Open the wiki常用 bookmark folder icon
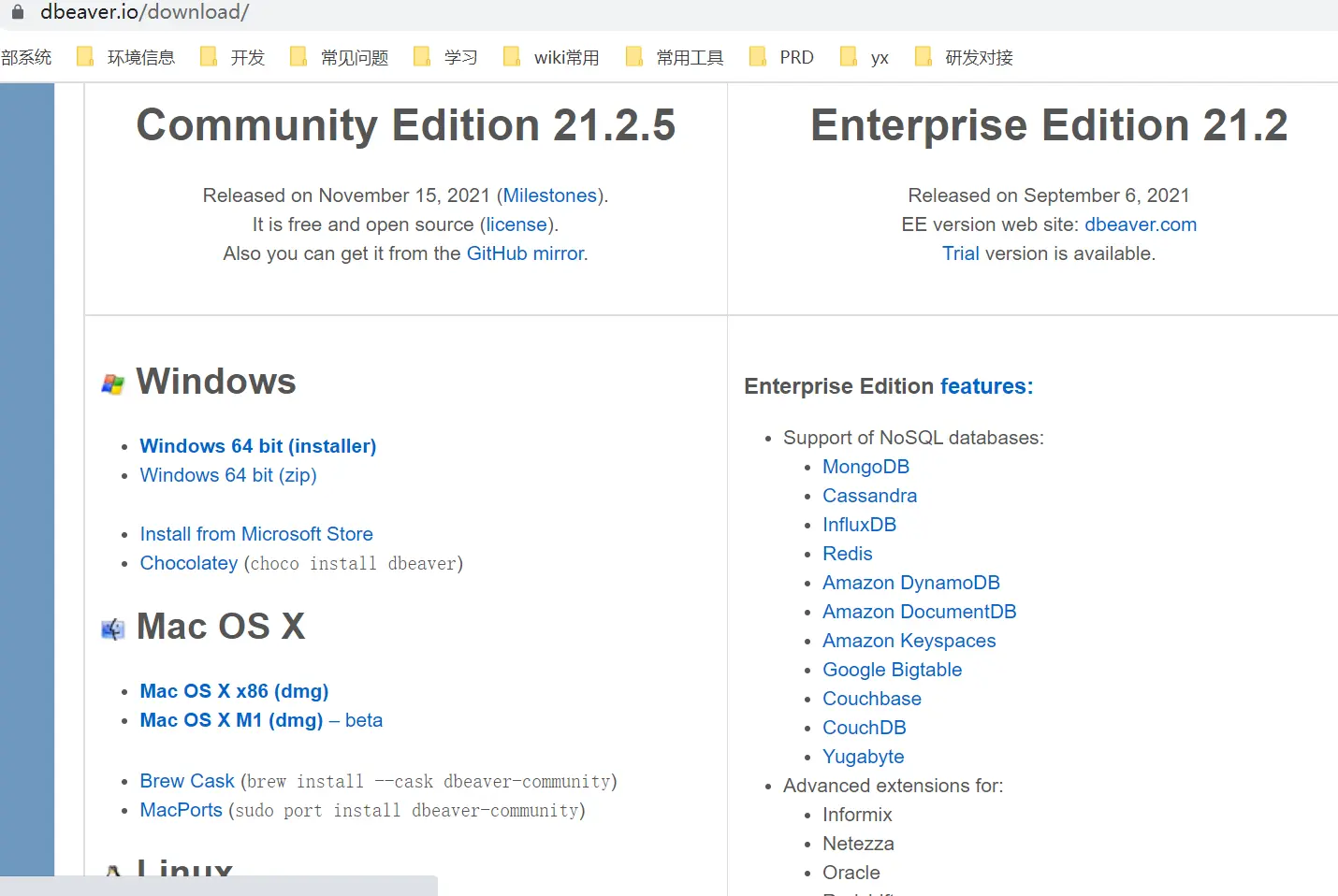 (512, 57)
